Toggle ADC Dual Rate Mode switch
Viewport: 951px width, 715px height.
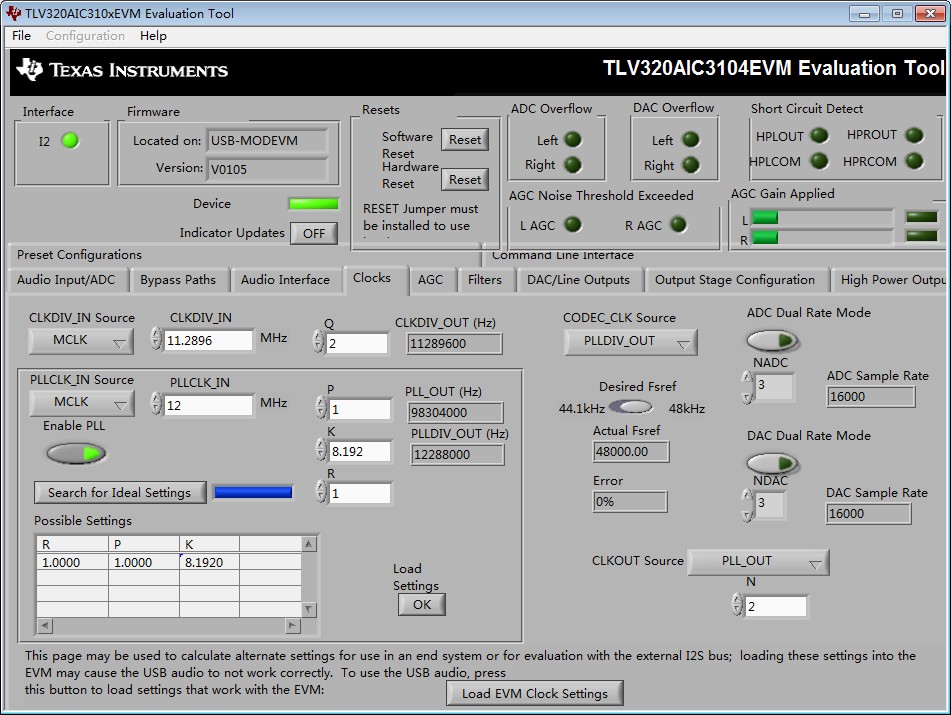[773, 341]
